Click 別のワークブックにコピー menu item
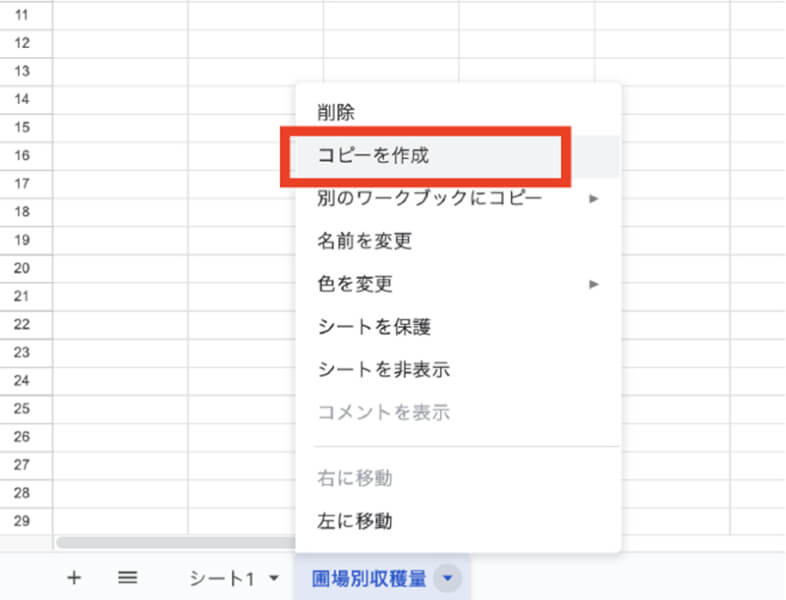 430,199
